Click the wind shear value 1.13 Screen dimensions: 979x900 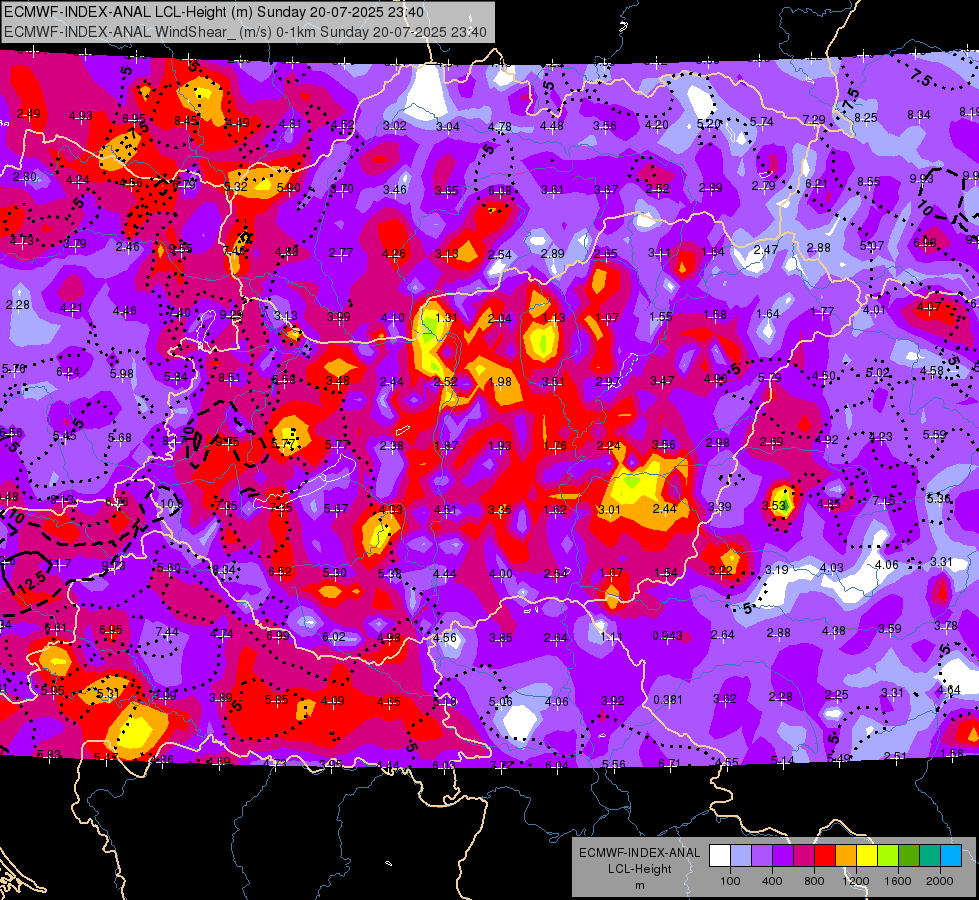tap(554, 318)
